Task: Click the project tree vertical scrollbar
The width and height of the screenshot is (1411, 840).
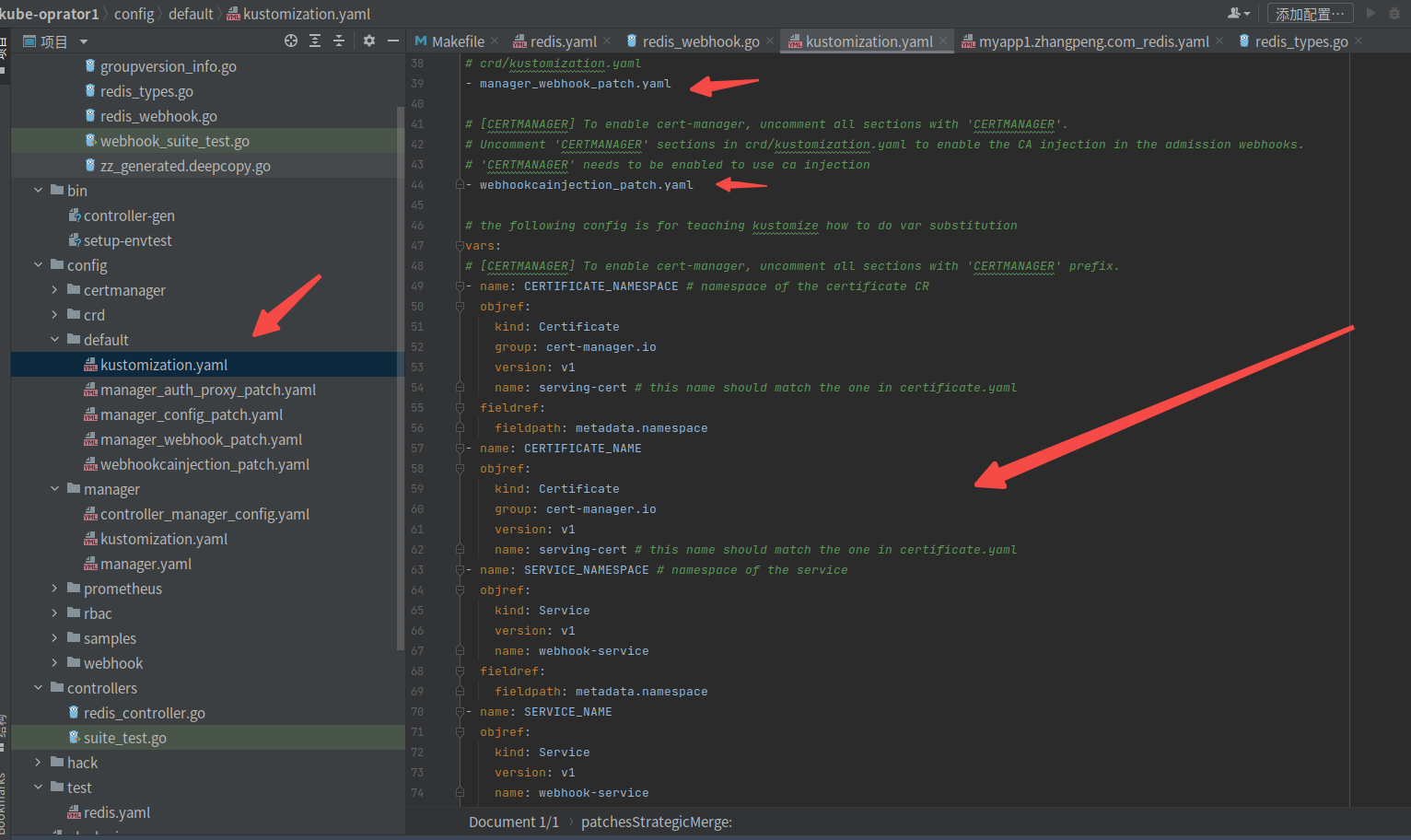Action: coord(400,378)
